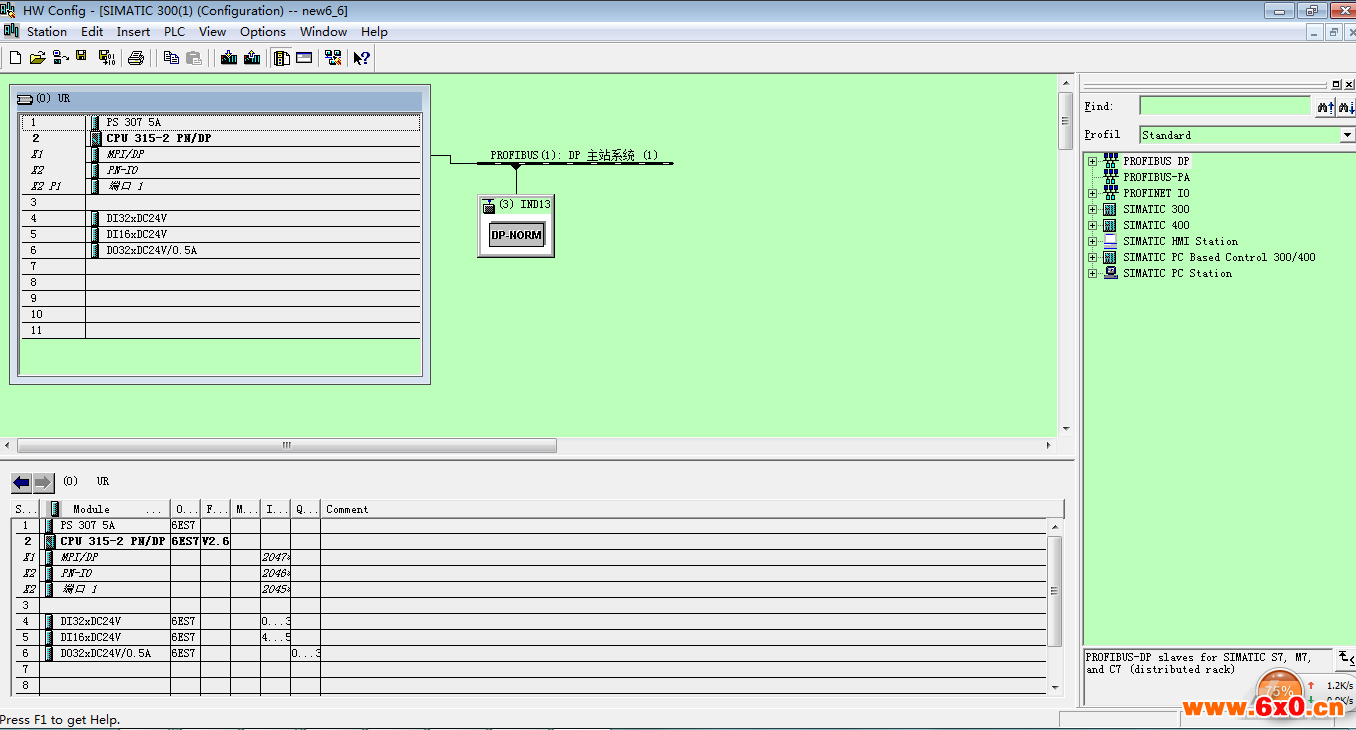Click the address overview window icon

[x=304, y=58]
